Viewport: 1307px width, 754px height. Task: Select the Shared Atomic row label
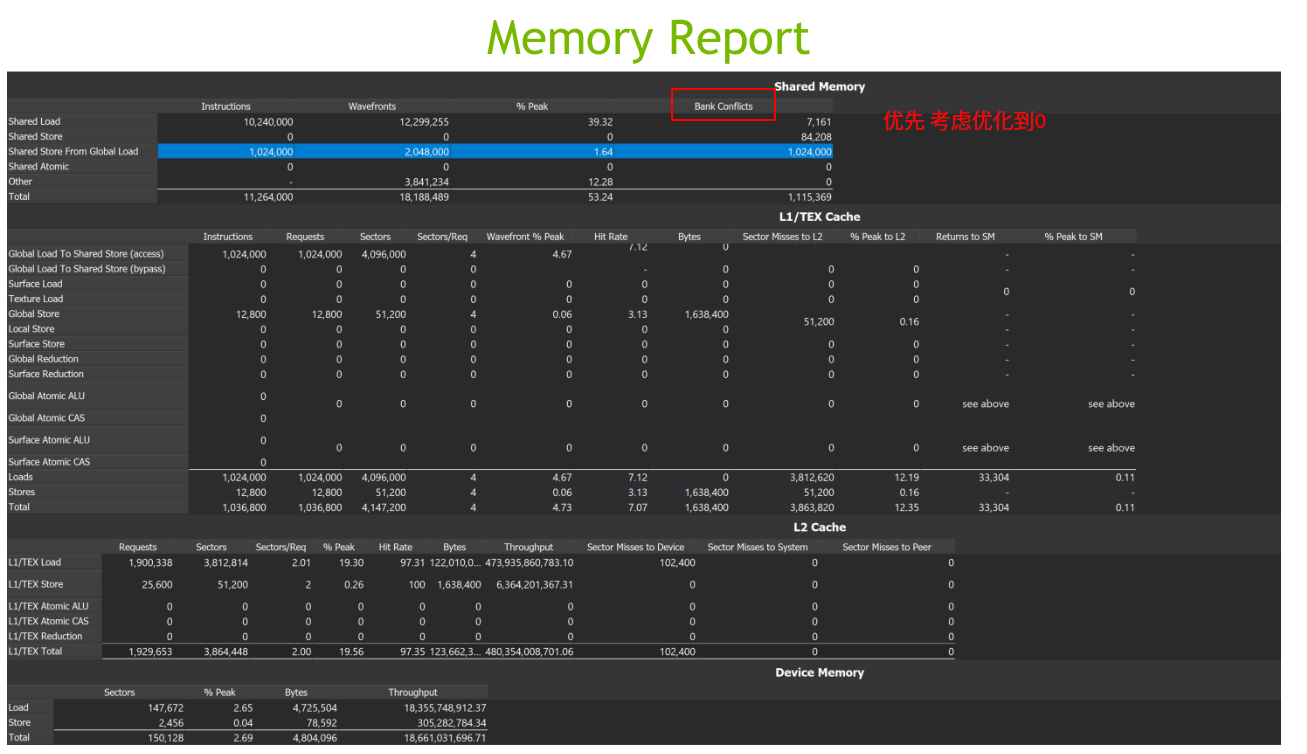click(x=39, y=167)
